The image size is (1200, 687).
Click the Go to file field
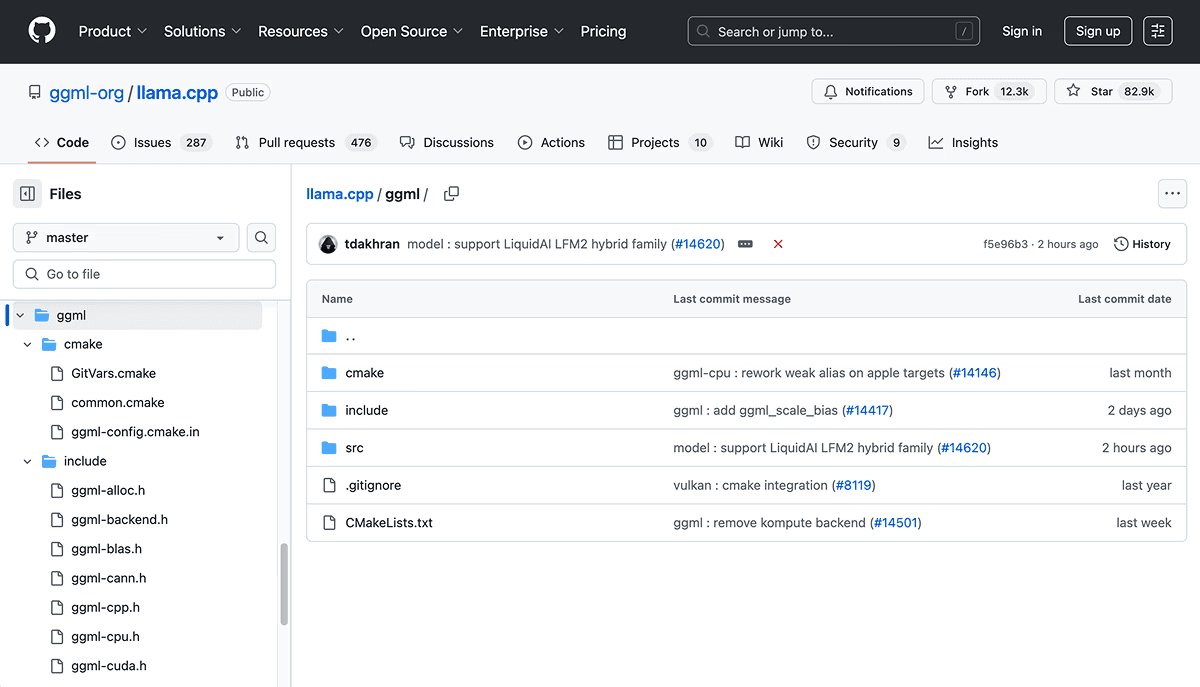click(x=144, y=273)
